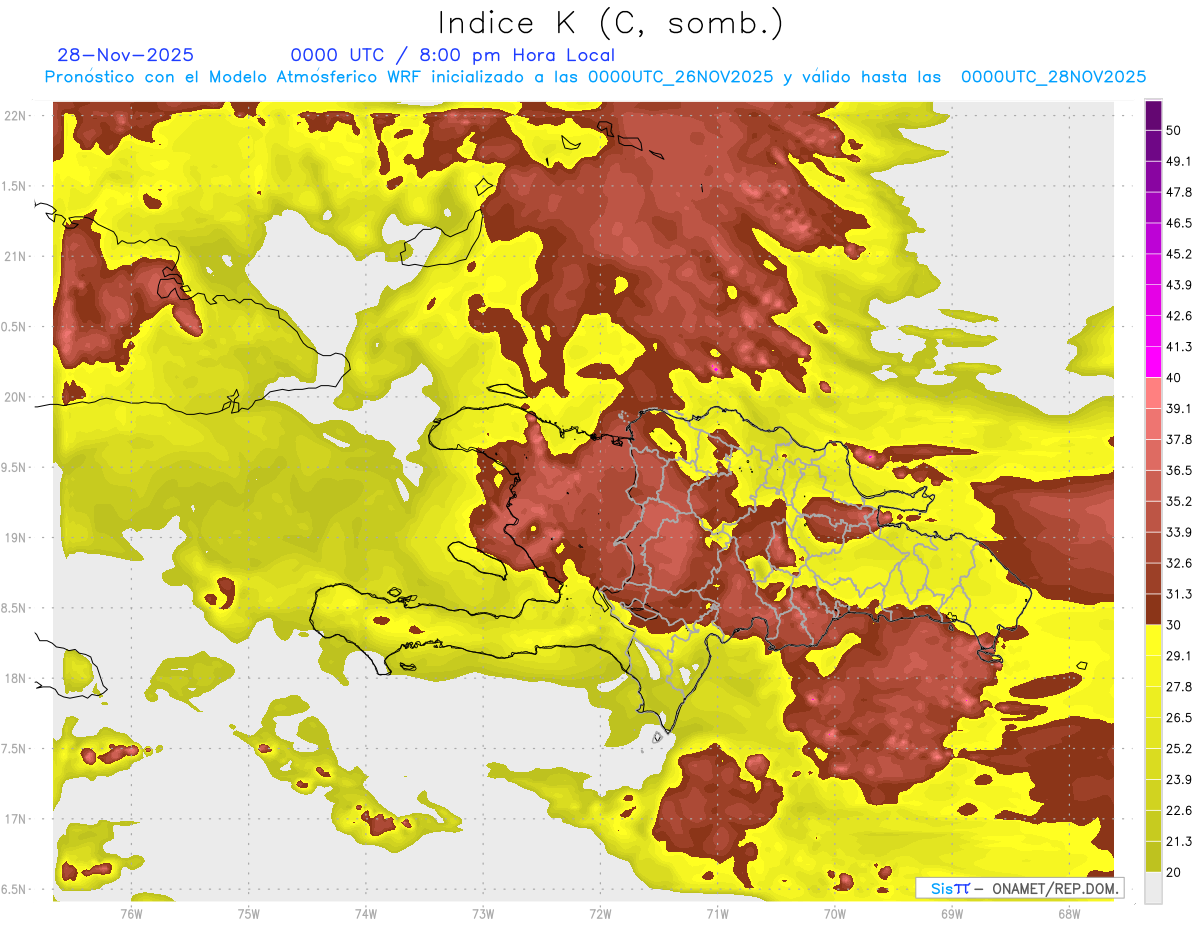Click '0000 UTC / 8:00 pm Hora Local' text
This screenshot has width=1200, height=927.
(x=453, y=55)
